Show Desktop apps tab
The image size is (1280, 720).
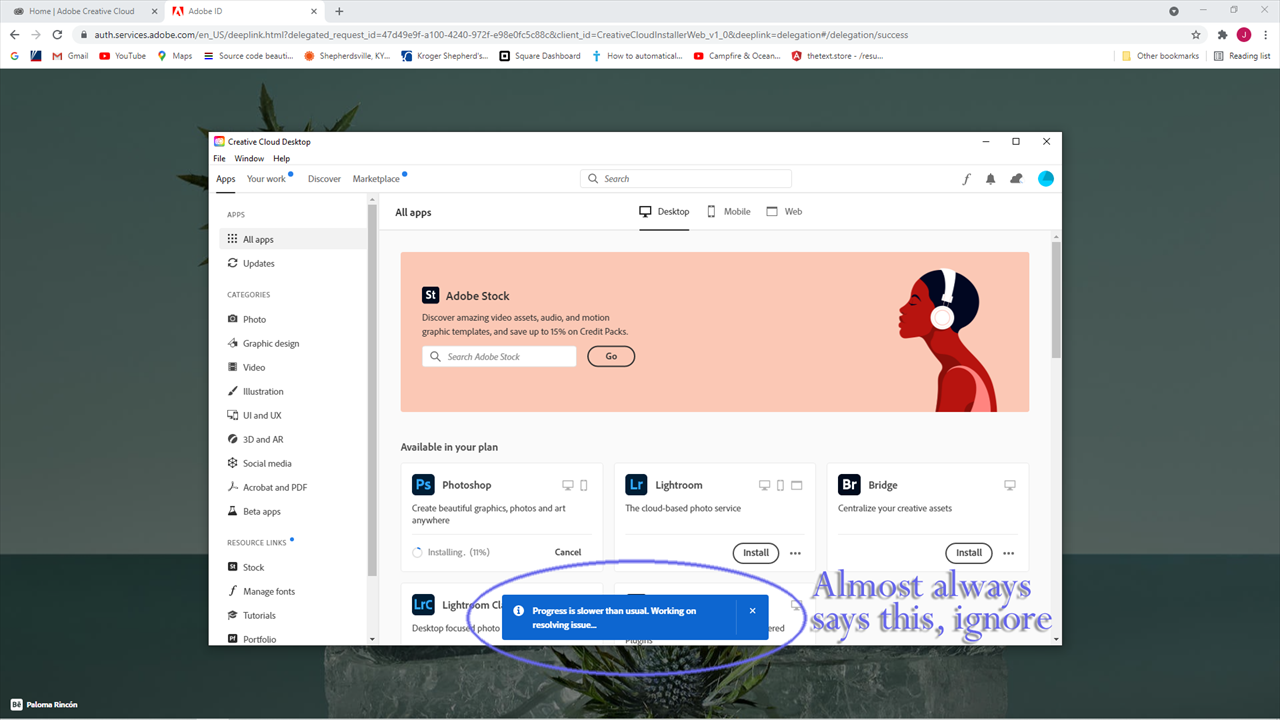pos(664,212)
